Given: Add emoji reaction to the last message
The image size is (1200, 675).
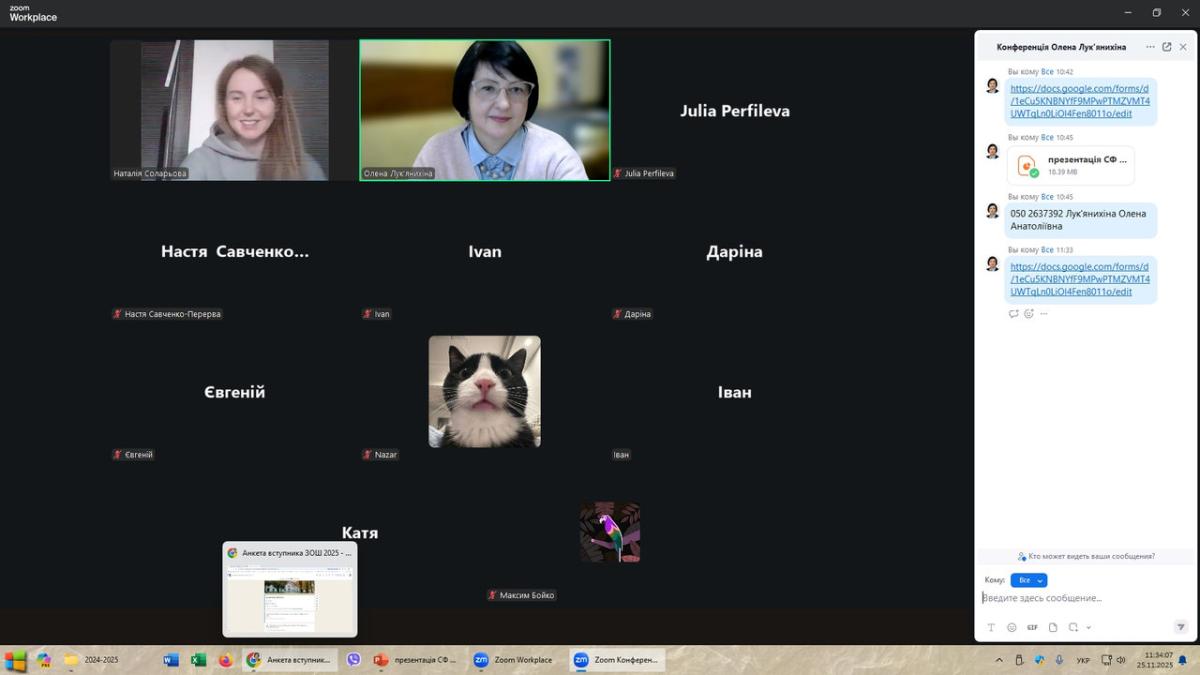Looking at the screenshot, I should (x=1028, y=314).
